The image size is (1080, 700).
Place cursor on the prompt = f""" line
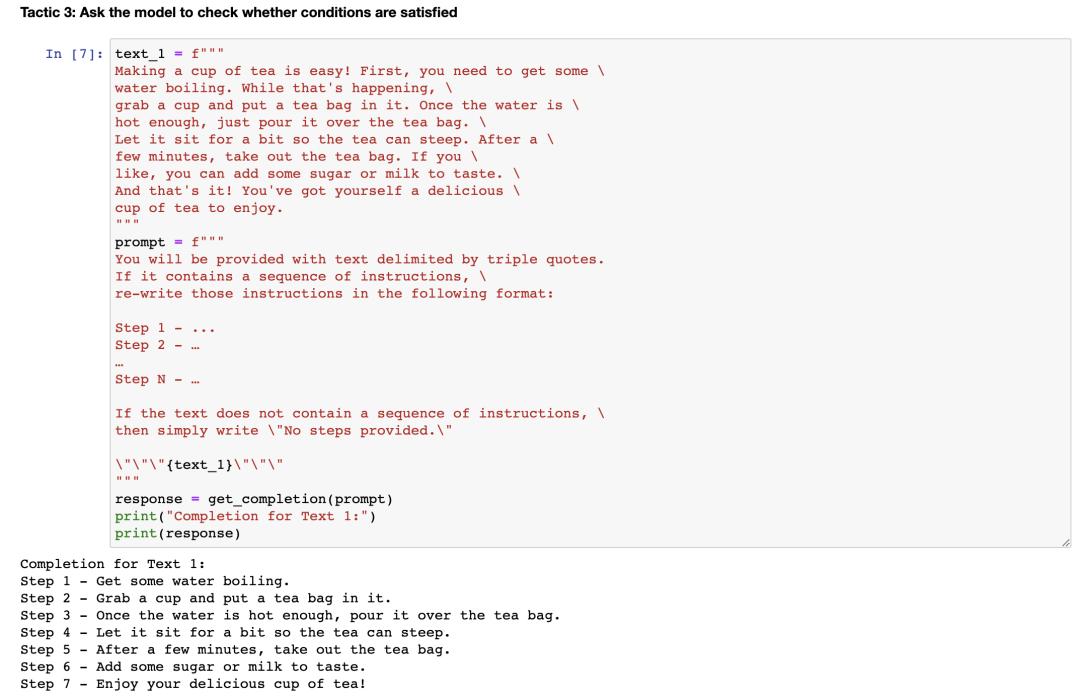169,242
